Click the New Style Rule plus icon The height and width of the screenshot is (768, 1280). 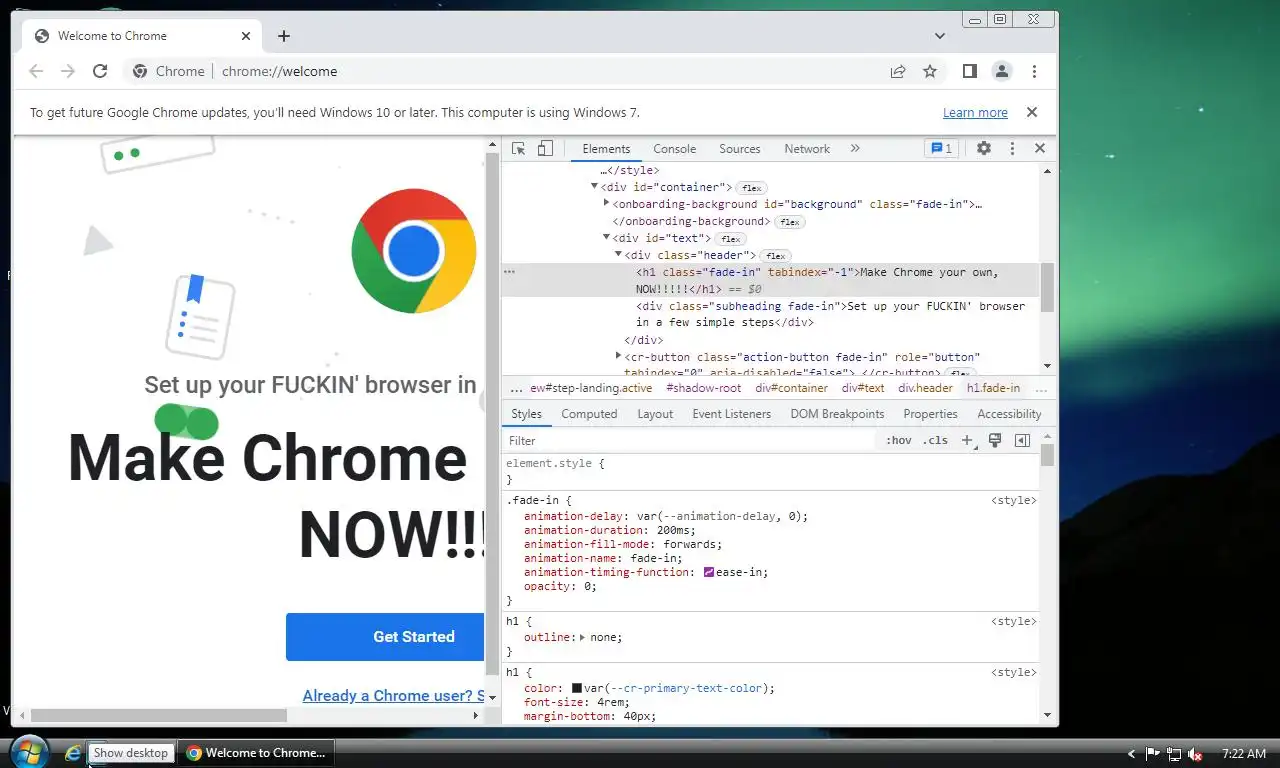point(967,440)
